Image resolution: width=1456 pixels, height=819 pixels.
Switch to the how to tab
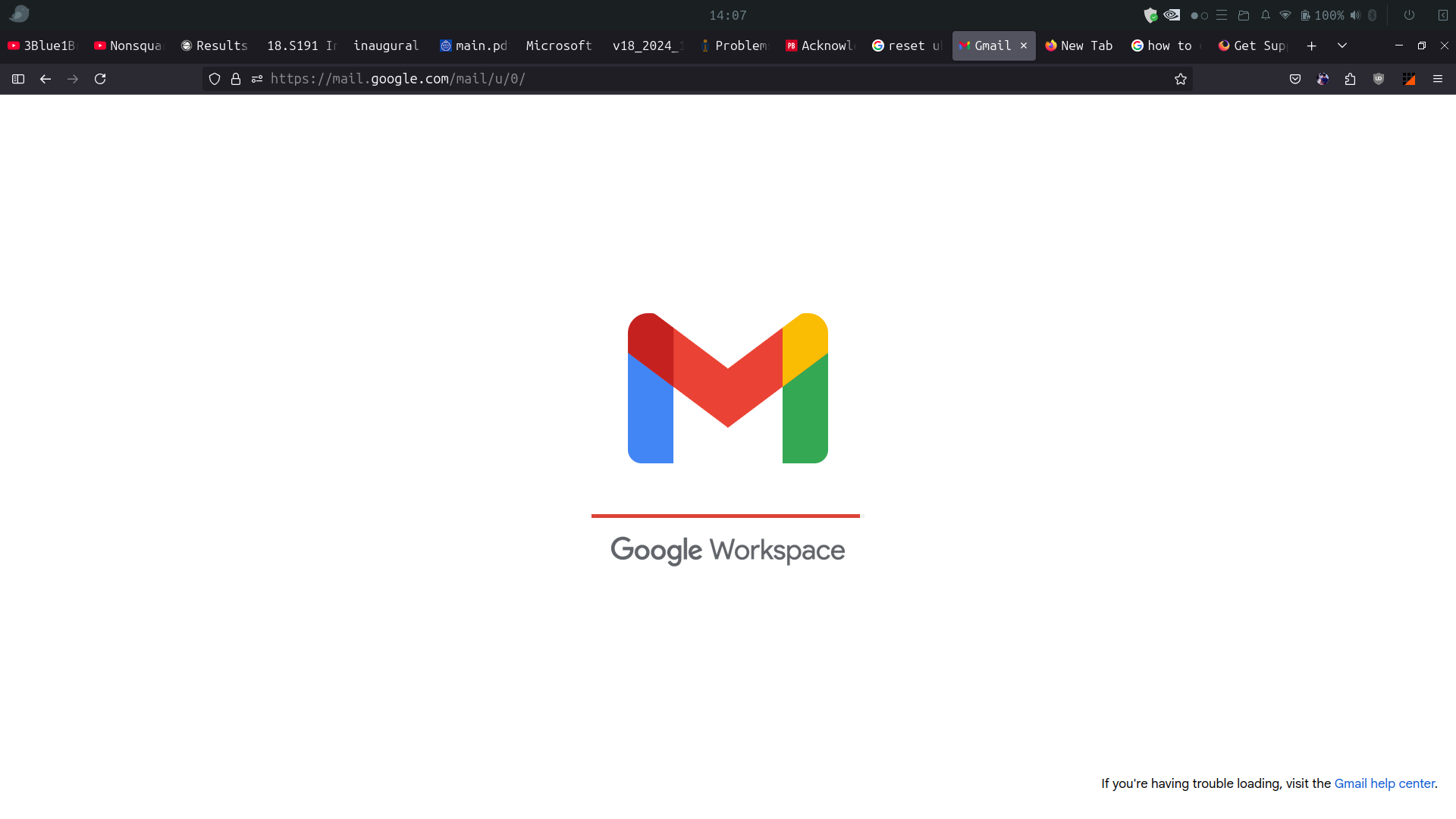(1166, 45)
